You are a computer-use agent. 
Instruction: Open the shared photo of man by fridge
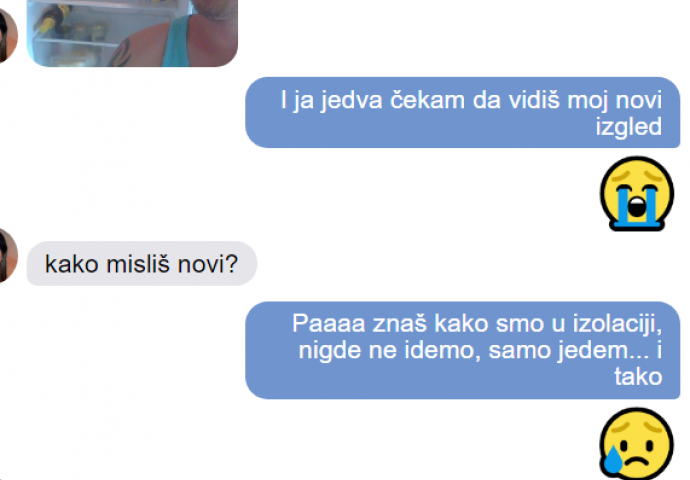[132, 33]
